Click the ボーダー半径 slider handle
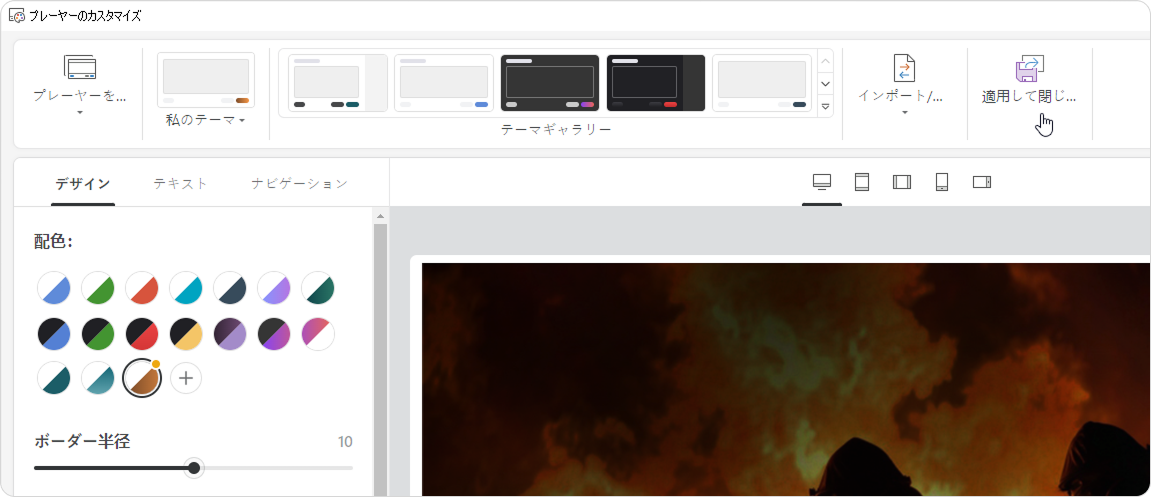This screenshot has width=1151, height=497. pyautogui.click(x=194, y=468)
